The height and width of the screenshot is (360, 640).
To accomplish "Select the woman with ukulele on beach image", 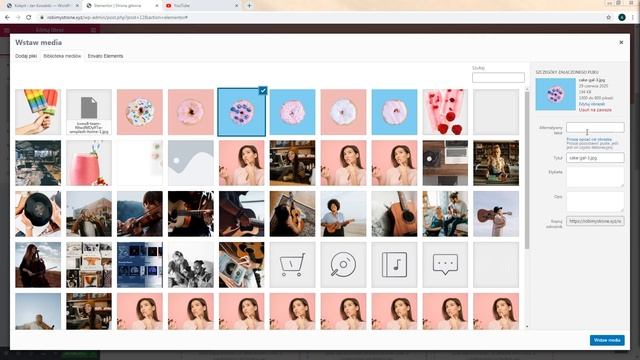I will [343, 214].
